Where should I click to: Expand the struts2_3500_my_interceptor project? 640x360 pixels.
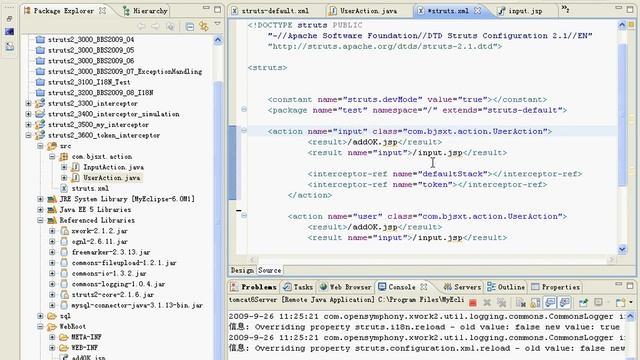pyautogui.click(x=29, y=124)
